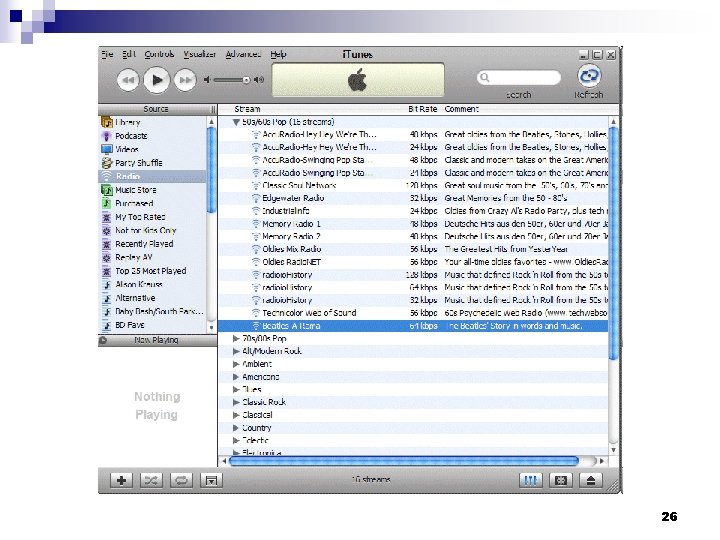Toggle artwork viewer button in bottom bar

click(211, 480)
